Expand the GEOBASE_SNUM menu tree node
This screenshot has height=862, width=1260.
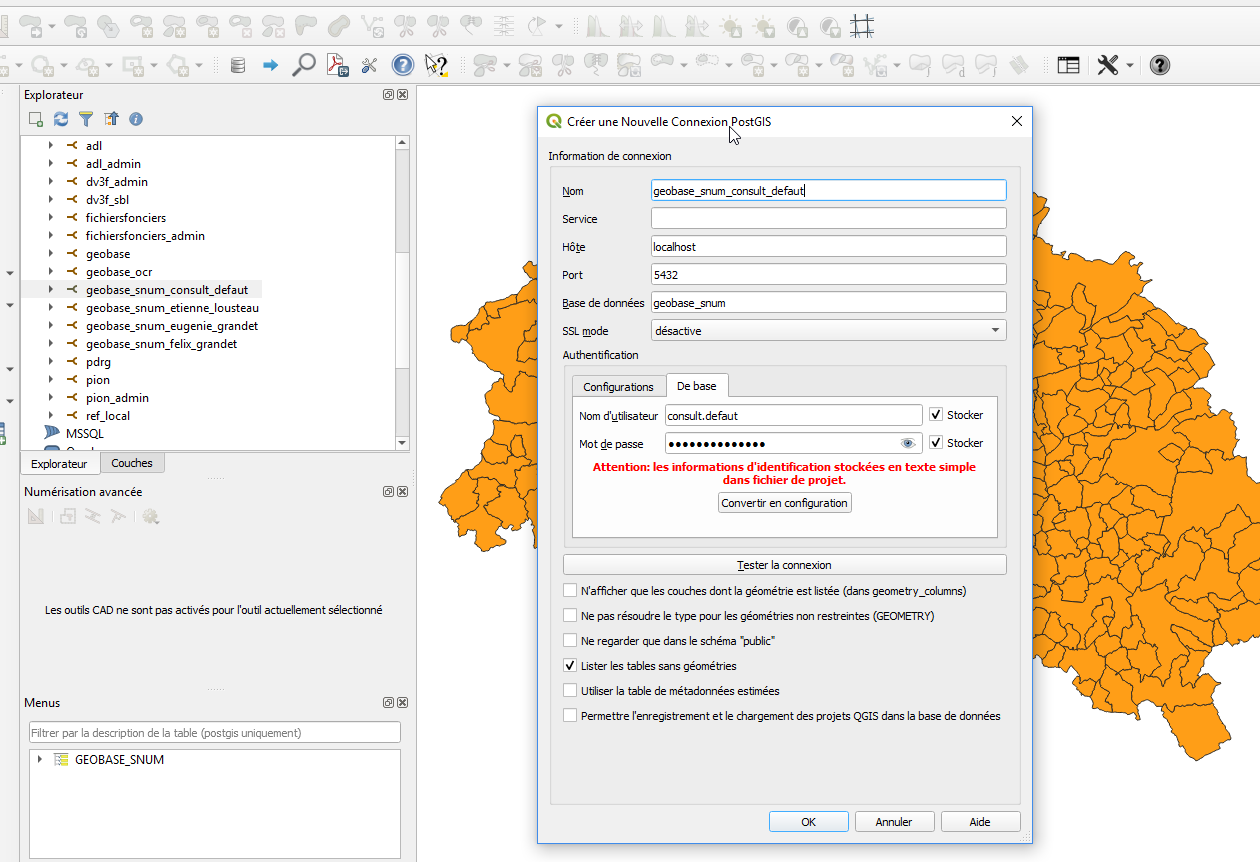(x=40, y=760)
